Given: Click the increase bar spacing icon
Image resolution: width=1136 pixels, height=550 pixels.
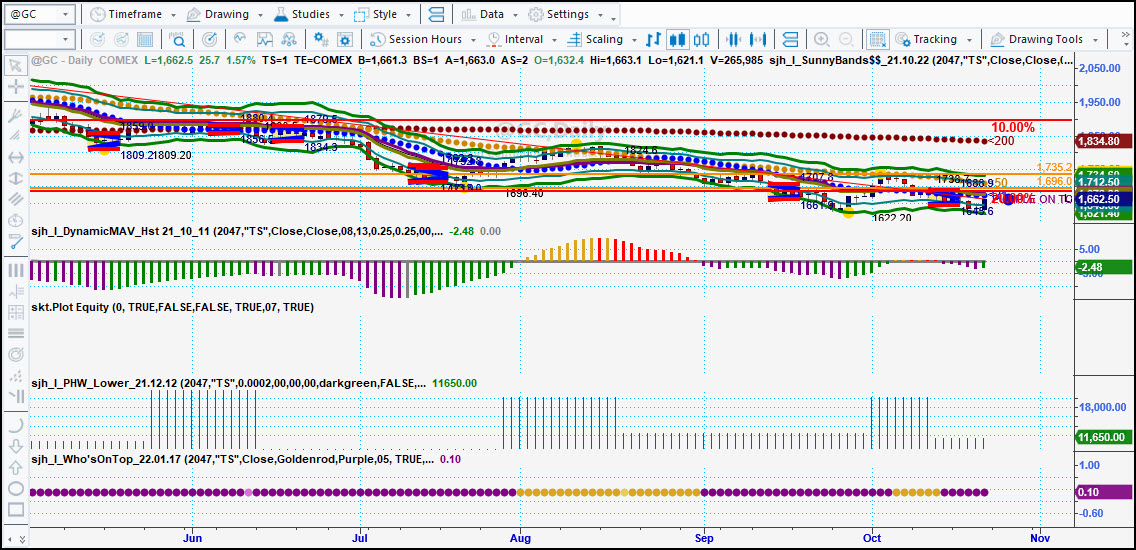Looking at the screenshot, I should coord(759,39).
